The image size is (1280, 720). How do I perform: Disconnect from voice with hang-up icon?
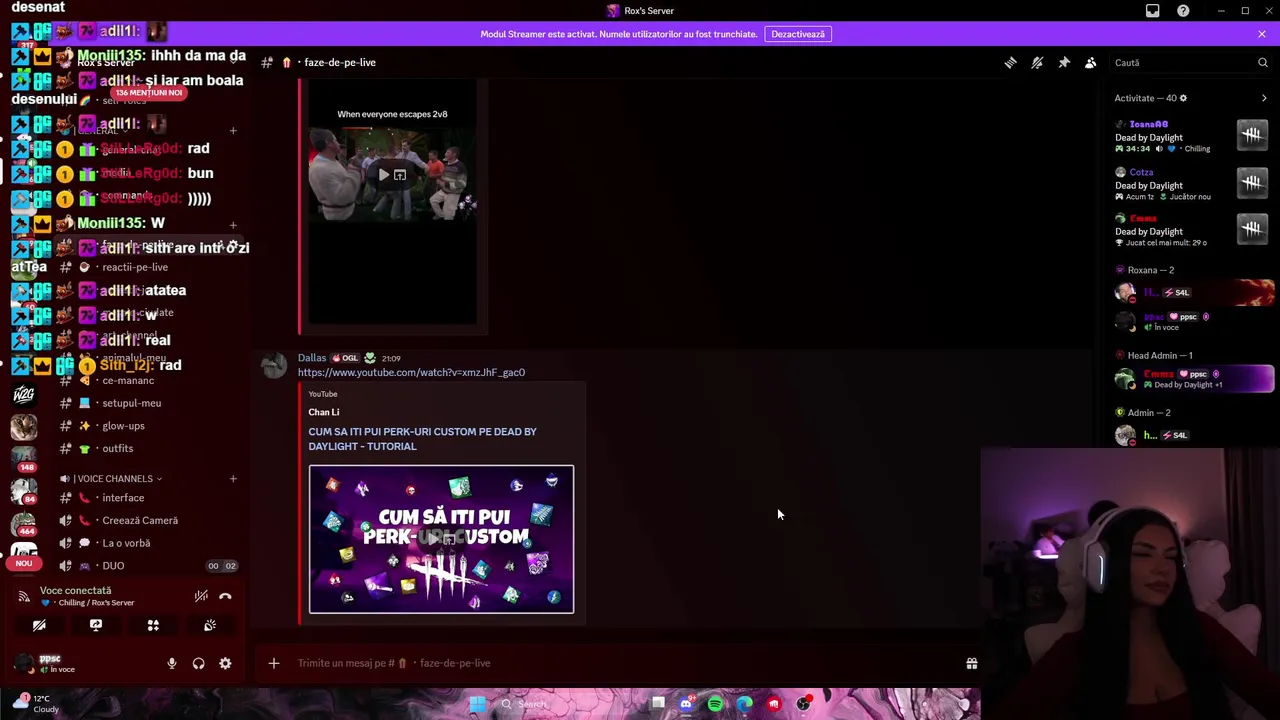point(225,596)
